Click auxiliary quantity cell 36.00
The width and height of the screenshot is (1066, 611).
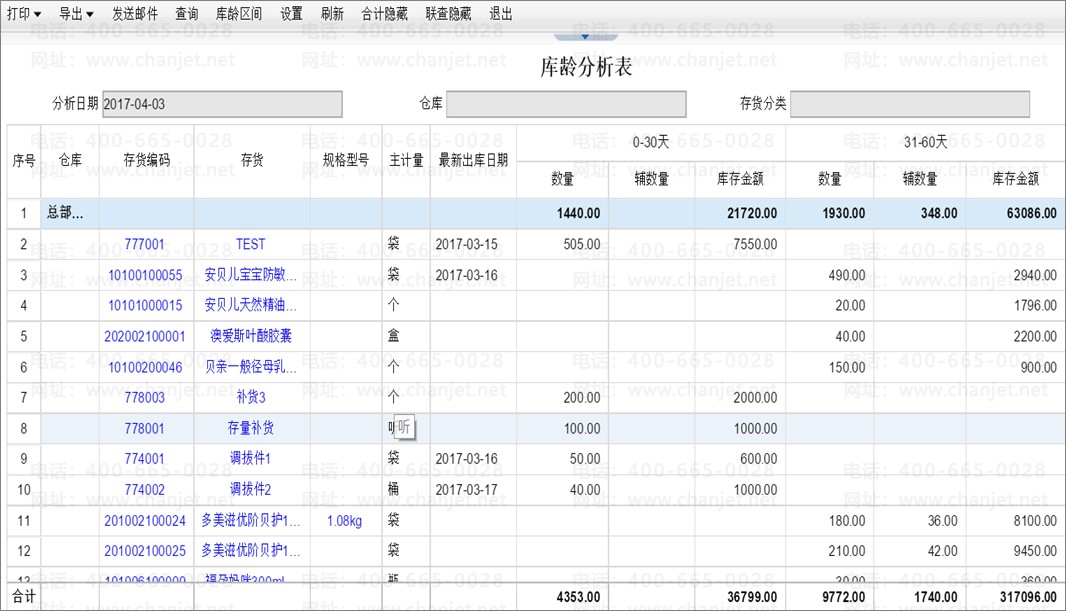click(942, 521)
